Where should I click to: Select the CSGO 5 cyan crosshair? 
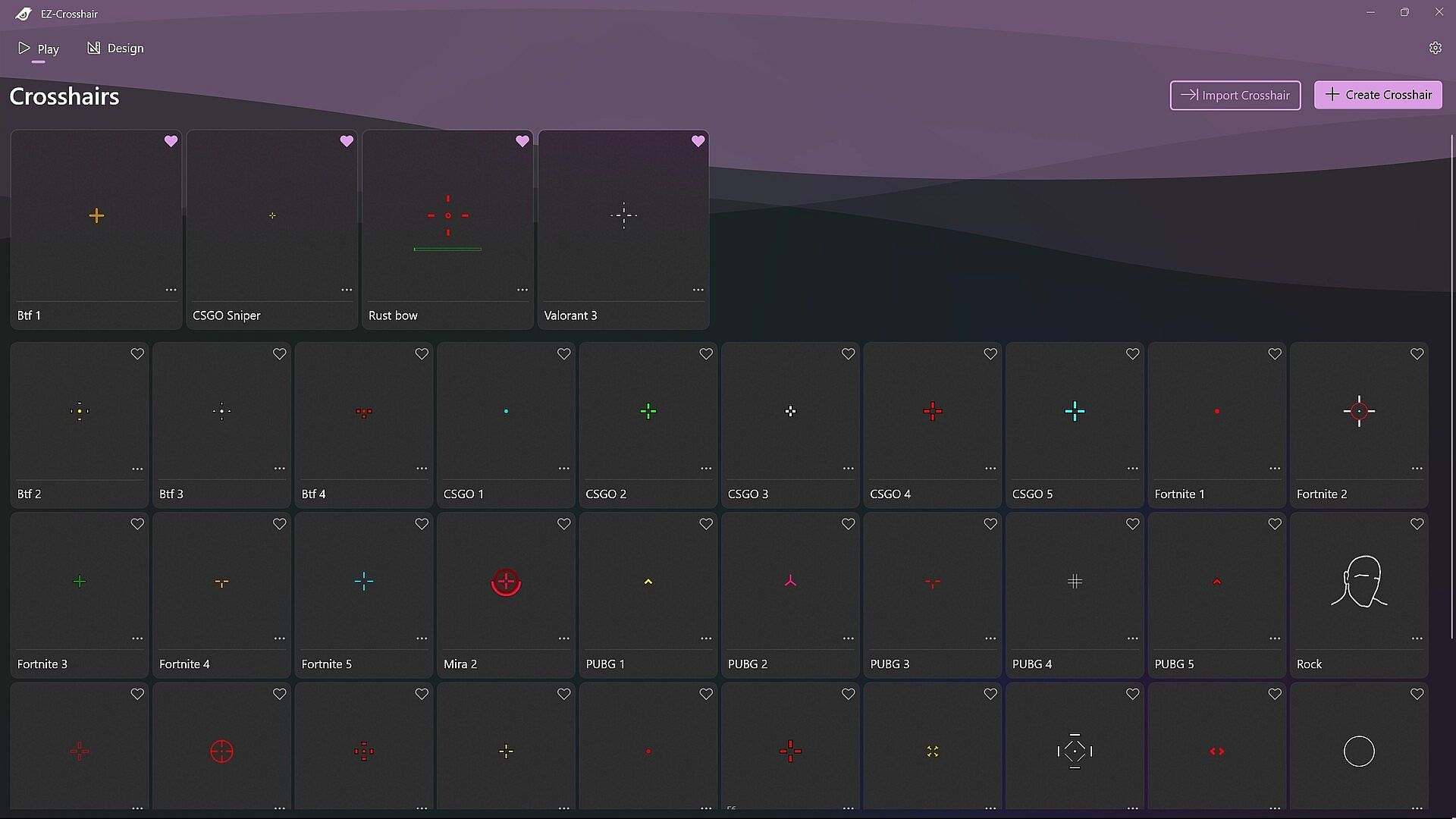(x=1075, y=411)
